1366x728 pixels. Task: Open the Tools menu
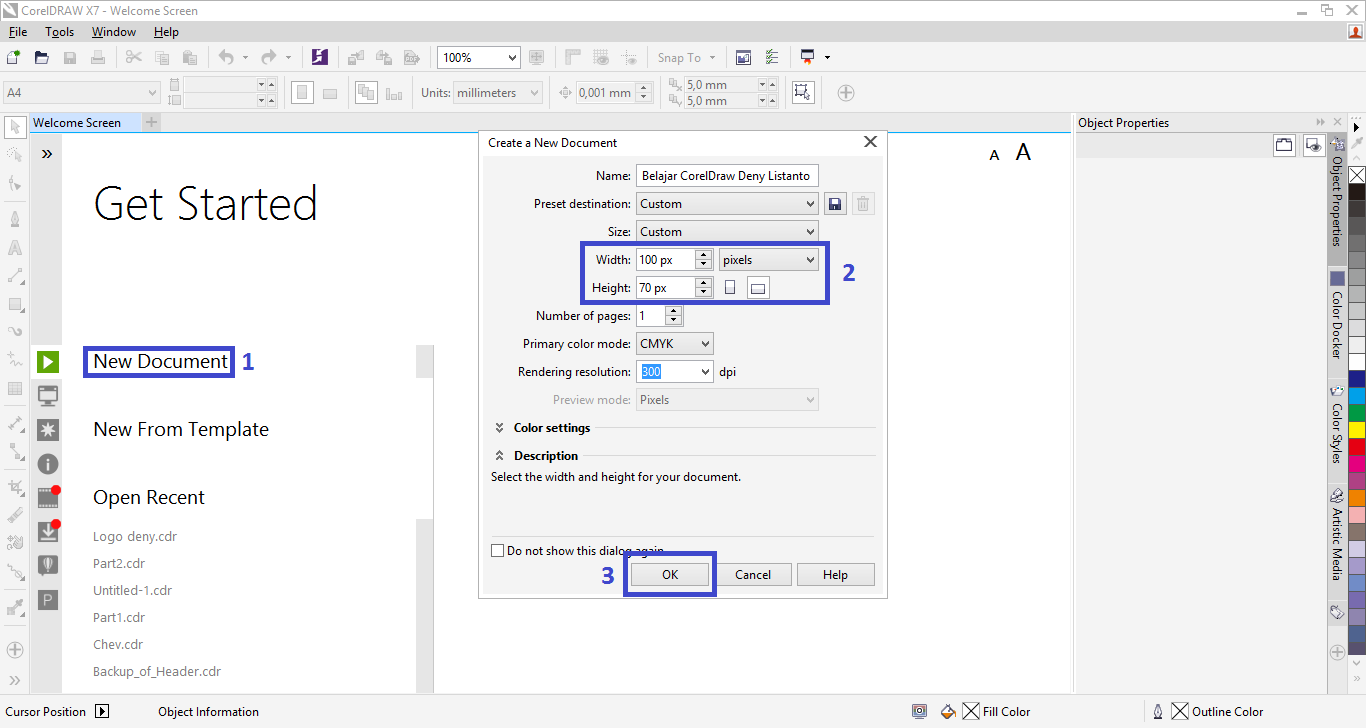[x=60, y=32]
